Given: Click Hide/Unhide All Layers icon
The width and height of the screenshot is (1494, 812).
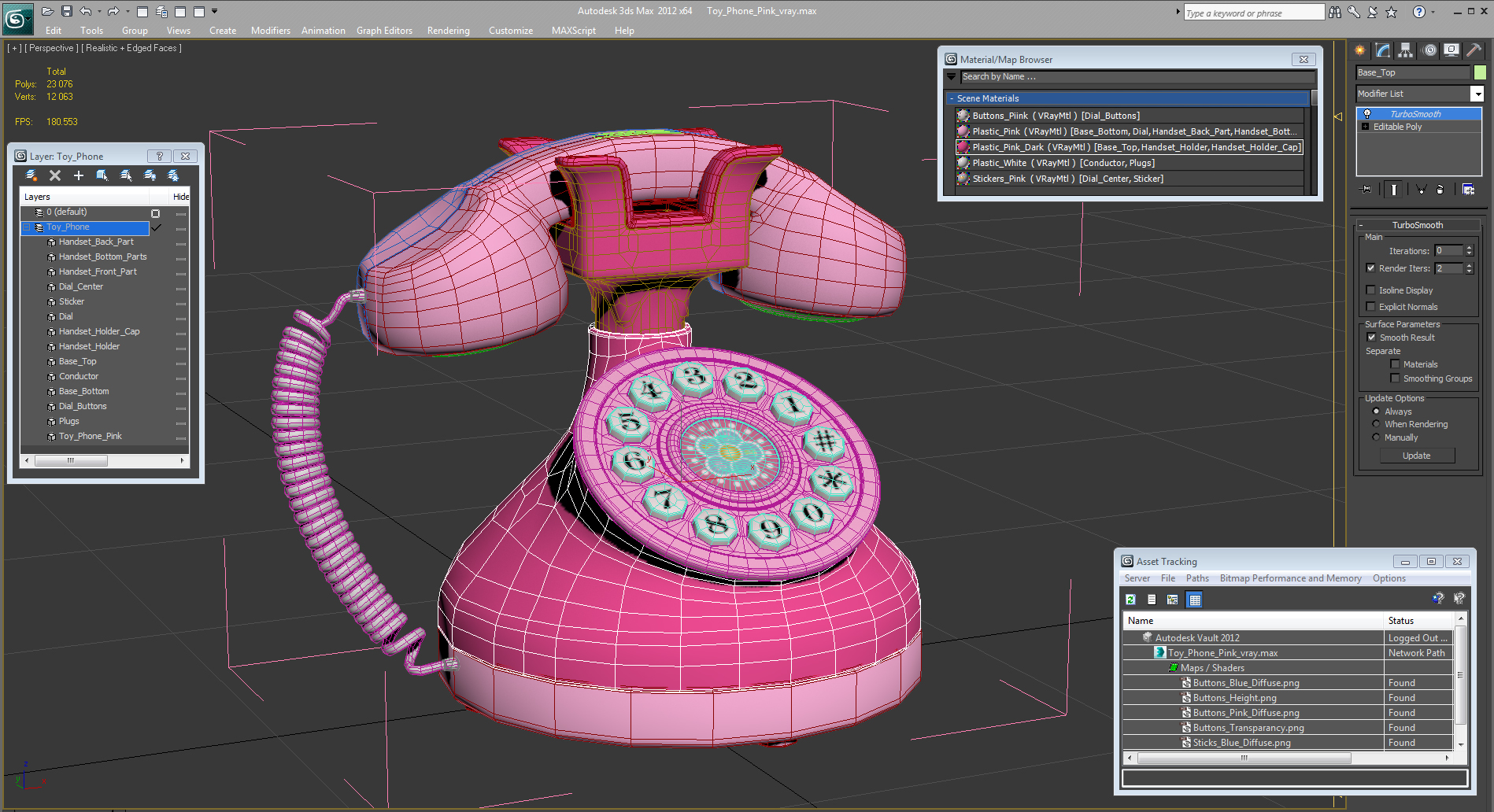Looking at the screenshot, I should point(150,175).
